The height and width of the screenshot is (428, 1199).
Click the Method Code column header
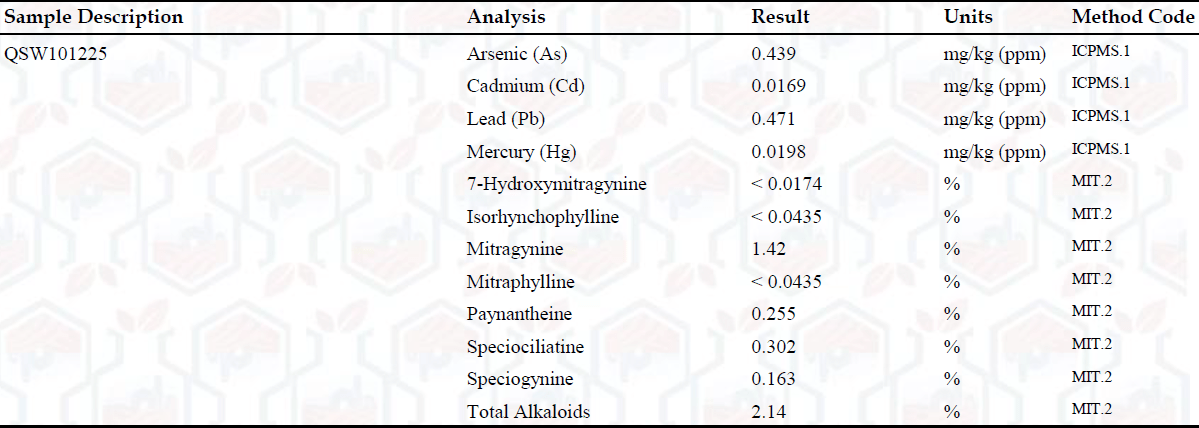tap(1133, 17)
